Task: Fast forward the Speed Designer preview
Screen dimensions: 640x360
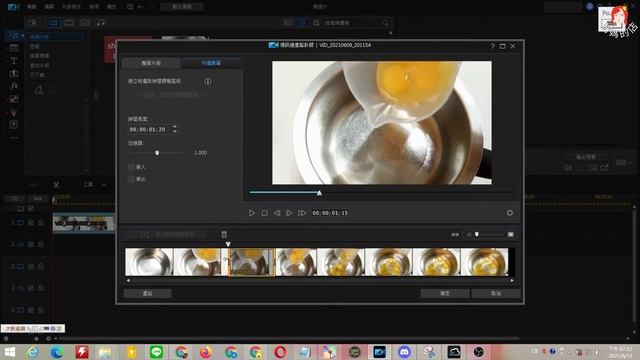Action: pos(302,213)
